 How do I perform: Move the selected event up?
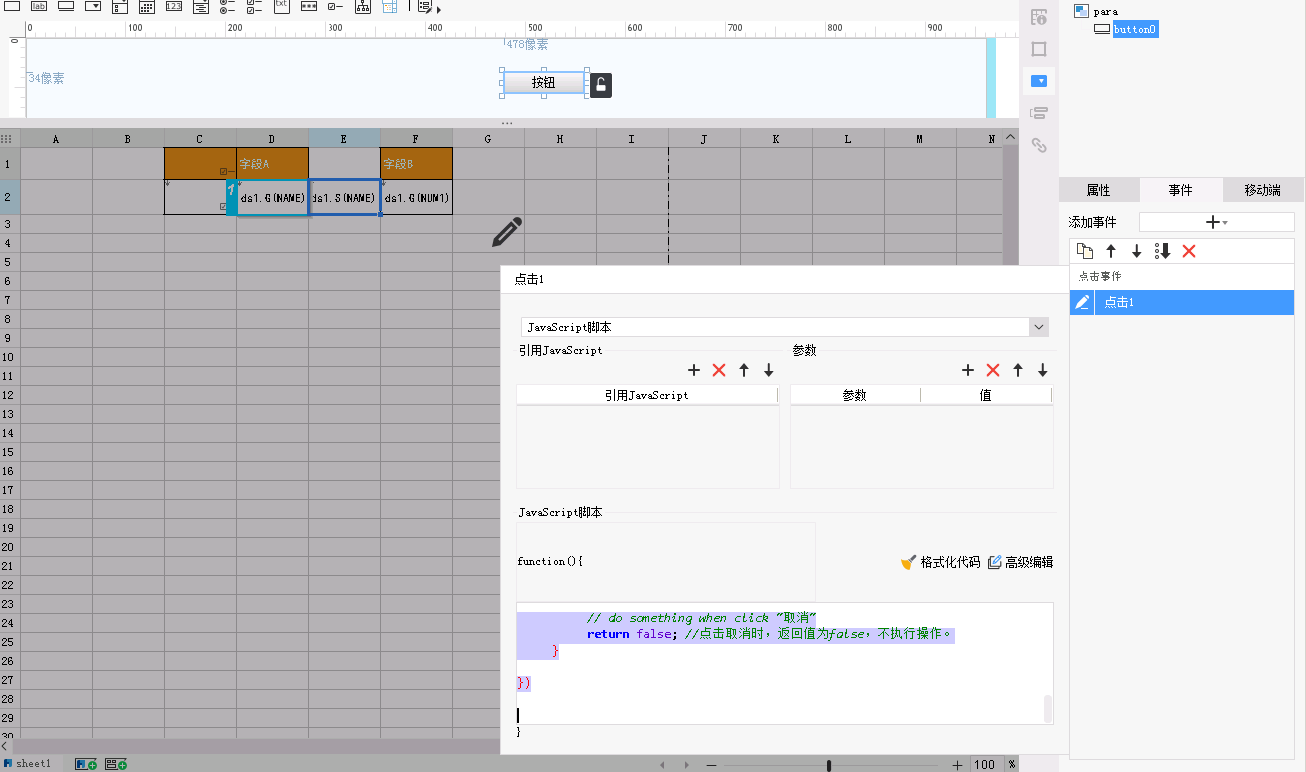pyautogui.click(x=1111, y=251)
